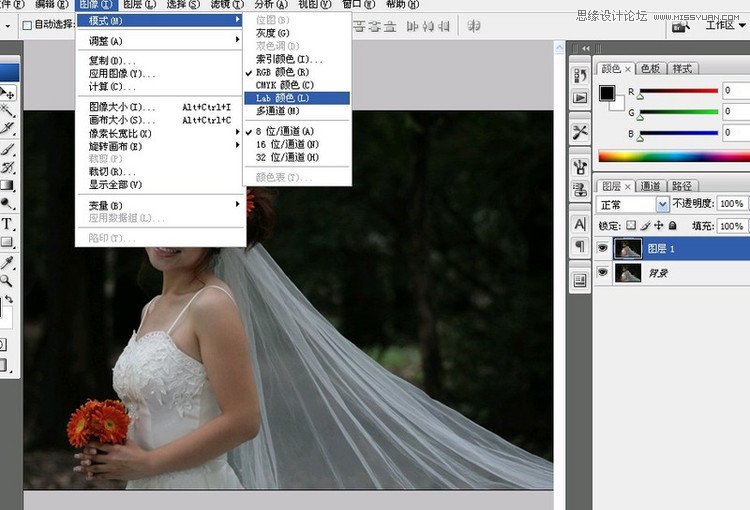Open the History panel icon

(580, 76)
